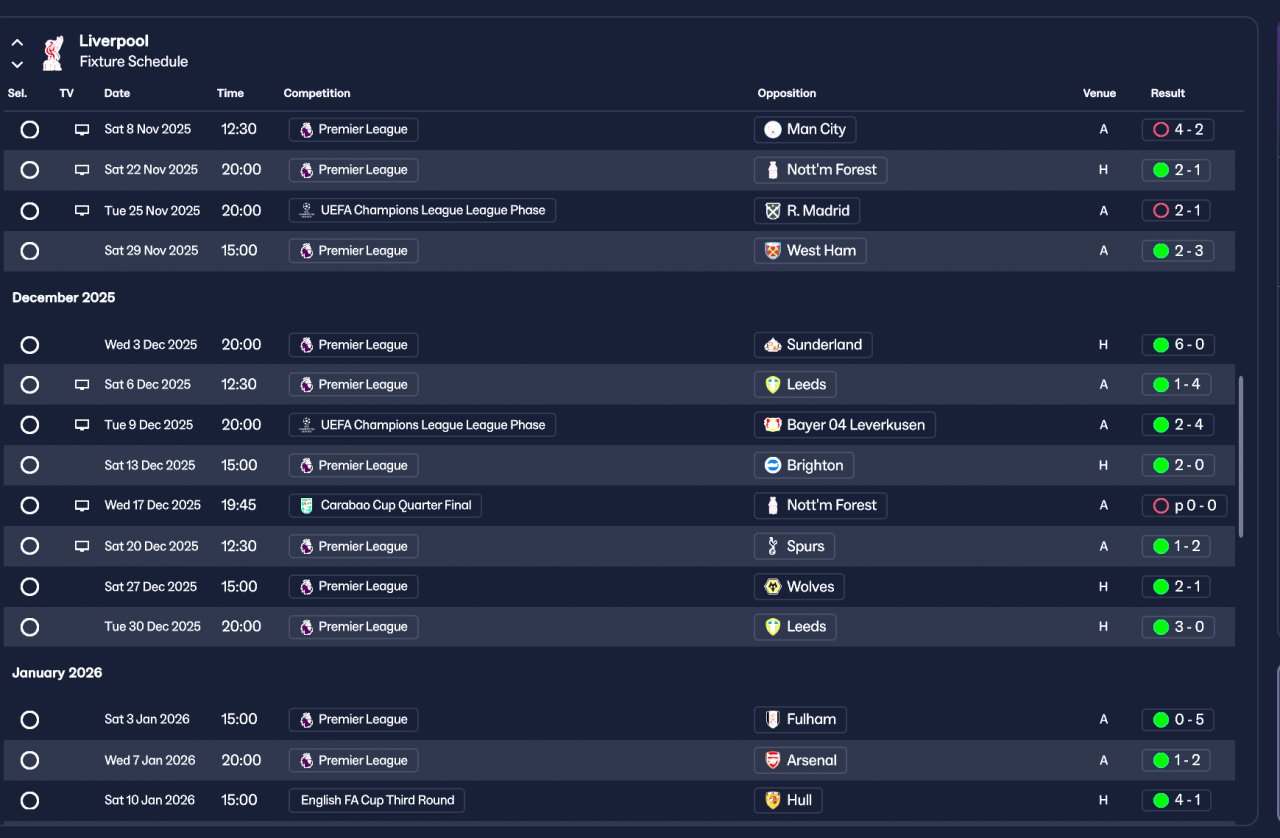Open the 6 - 0 Sunderland result
1280x838 pixels.
1177,345
